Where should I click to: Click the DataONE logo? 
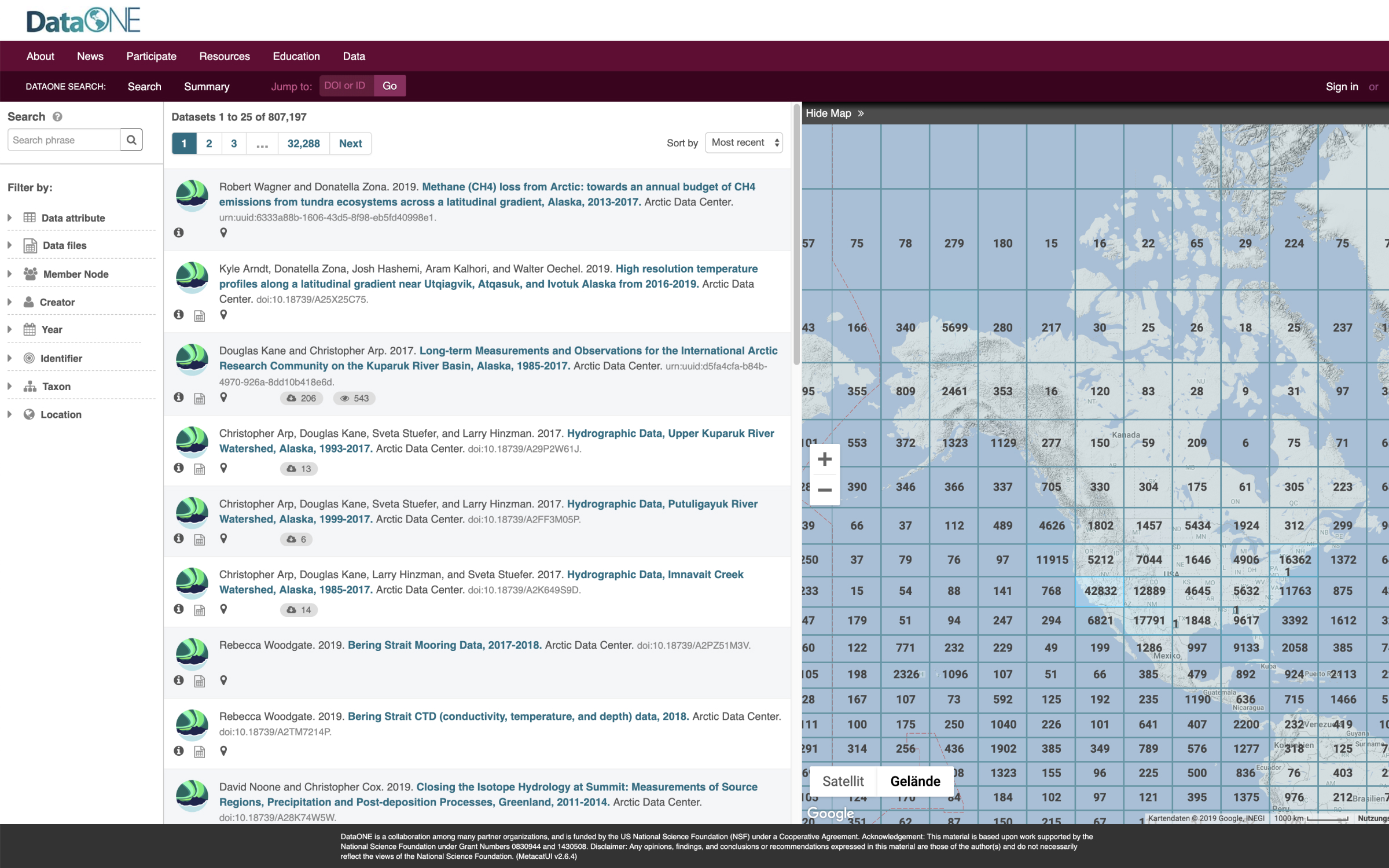83,20
